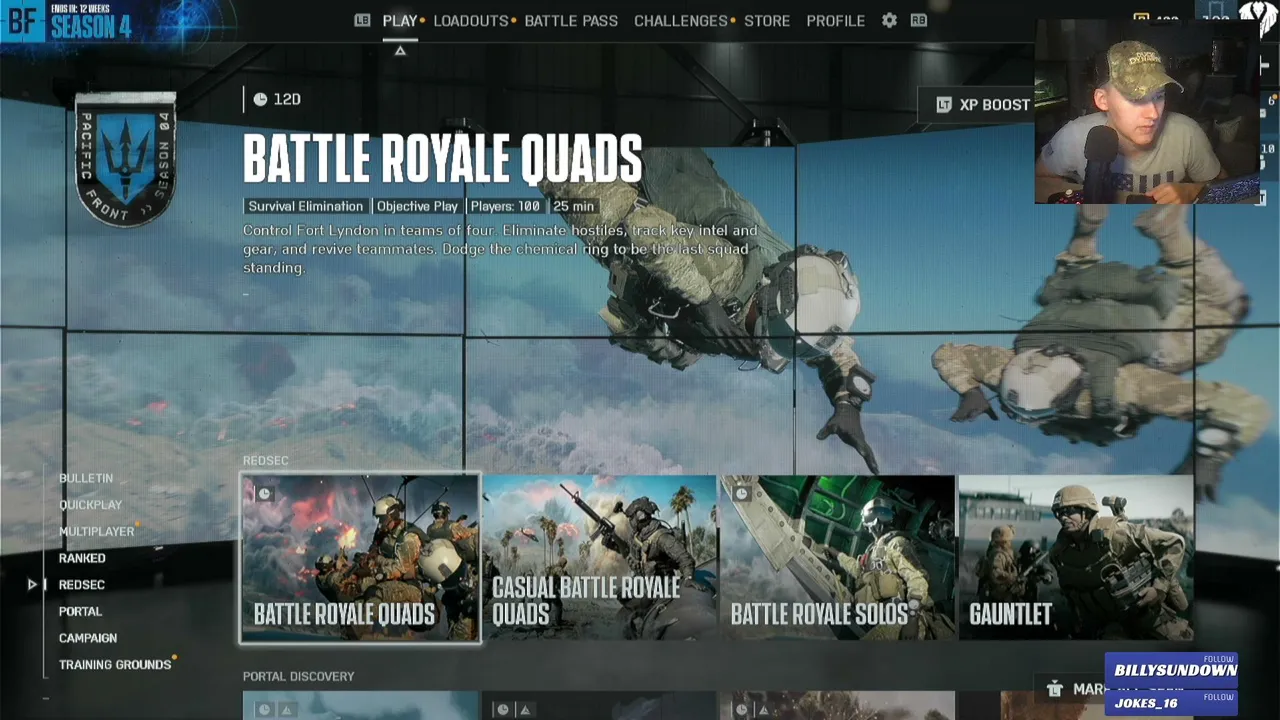Viewport: 1280px width, 720px height.
Task: Click the LT trigger icon beside XP Boost
Action: (x=943, y=105)
